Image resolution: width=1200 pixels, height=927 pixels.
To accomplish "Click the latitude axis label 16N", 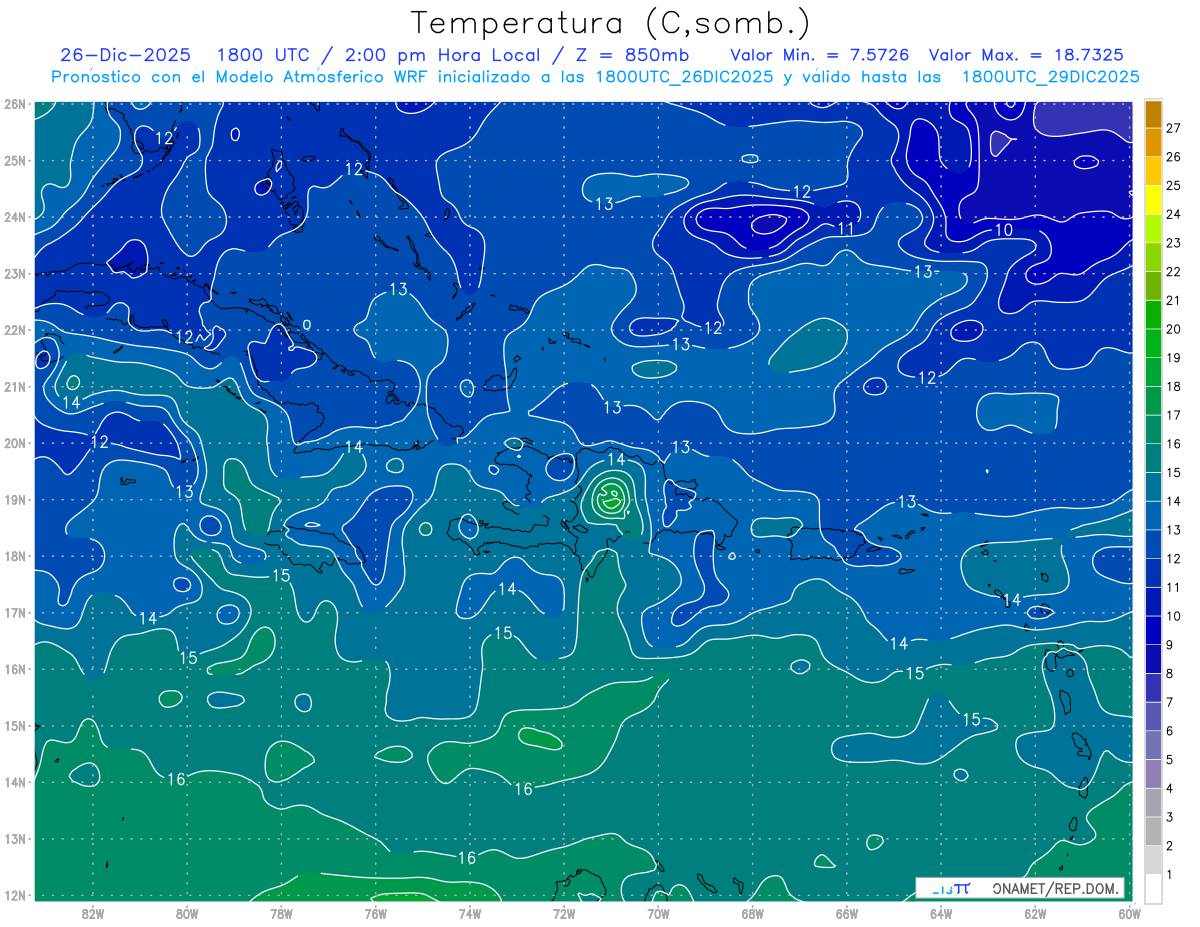I will coord(15,669).
